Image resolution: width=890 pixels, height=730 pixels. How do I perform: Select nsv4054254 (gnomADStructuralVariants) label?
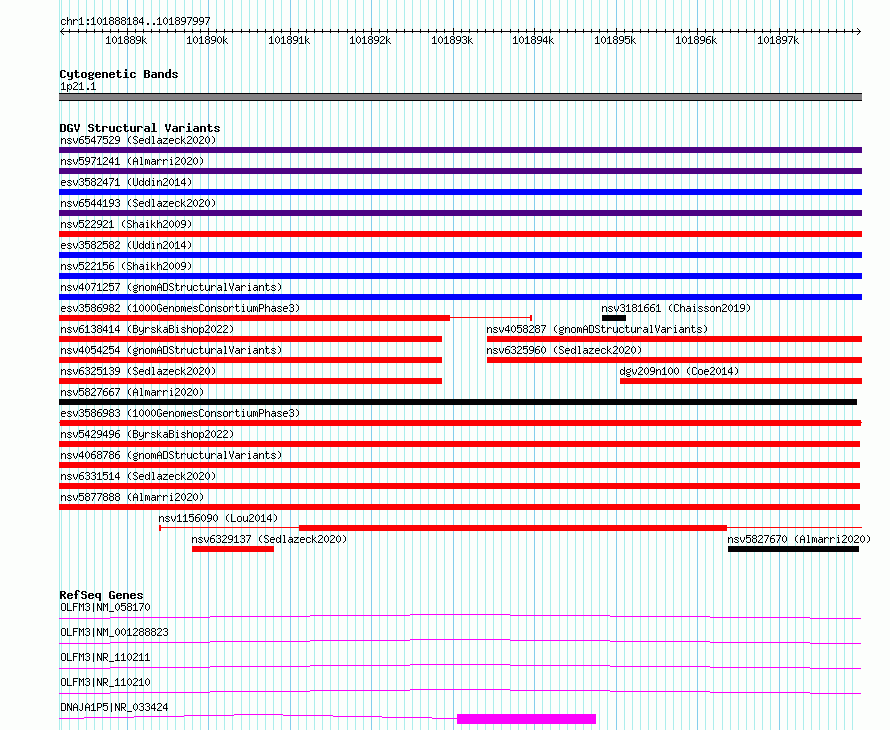(x=171, y=350)
